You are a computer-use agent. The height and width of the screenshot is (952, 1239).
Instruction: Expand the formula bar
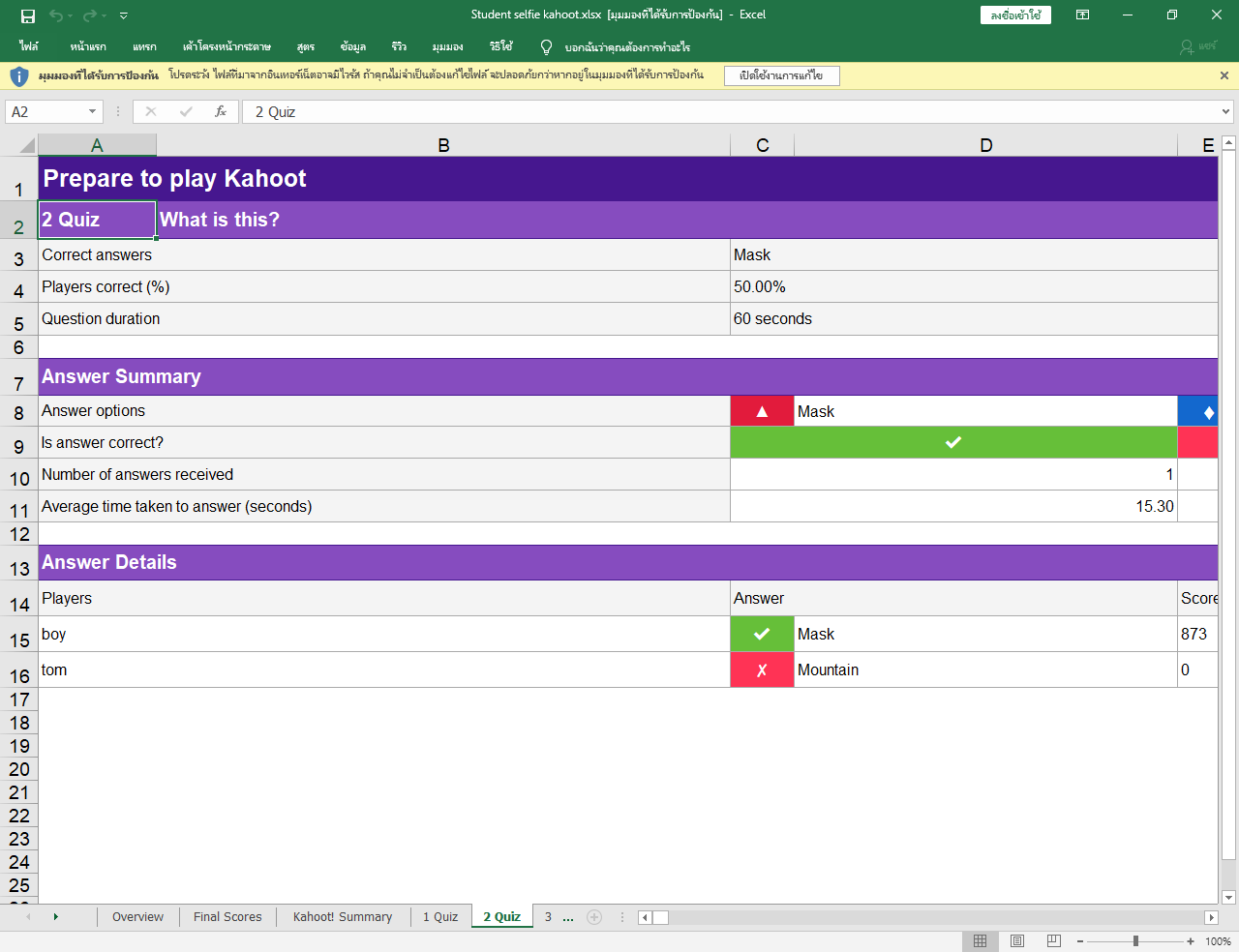pyautogui.click(x=1225, y=111)
